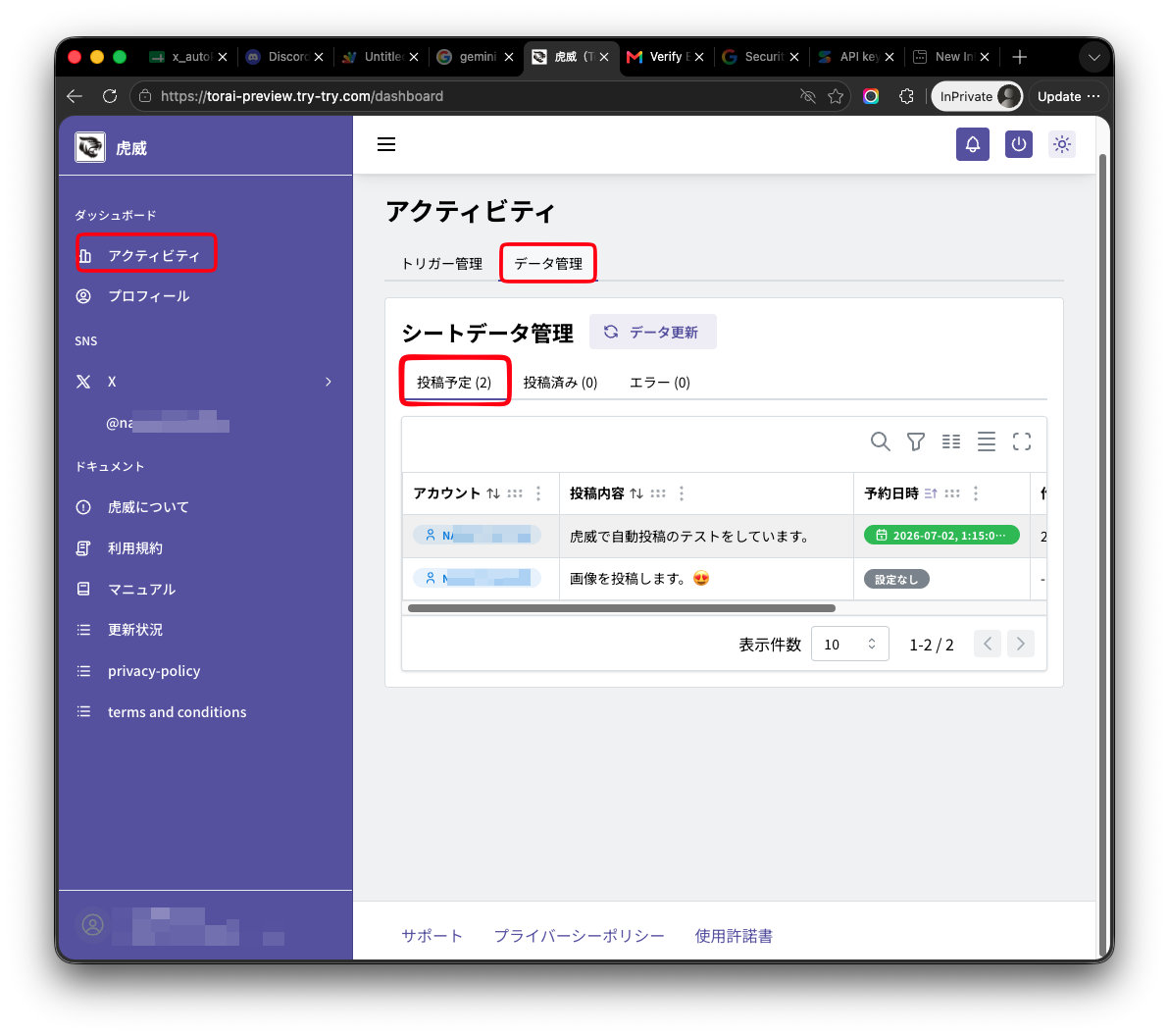The image size is (1169, 1036).
Task: Toggle table fullscreen icon
Action: tap(1021, 441)
